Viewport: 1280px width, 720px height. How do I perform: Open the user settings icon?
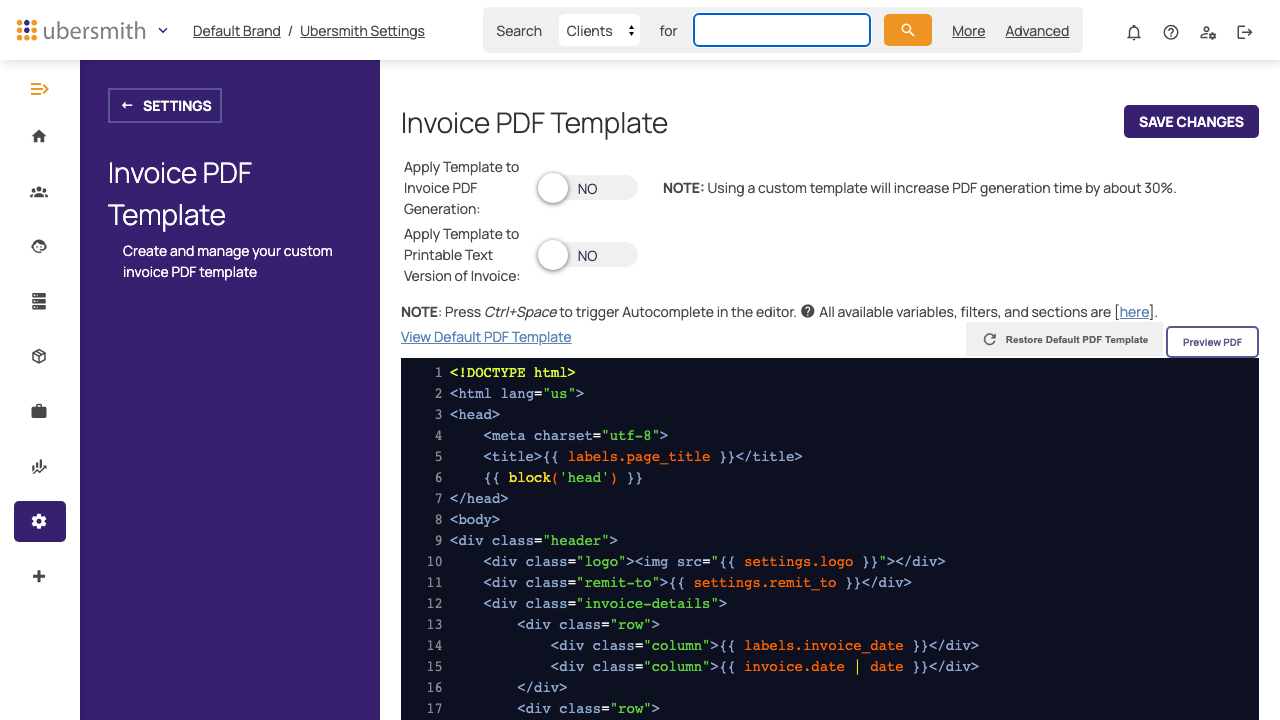(x=1208, y=32)
